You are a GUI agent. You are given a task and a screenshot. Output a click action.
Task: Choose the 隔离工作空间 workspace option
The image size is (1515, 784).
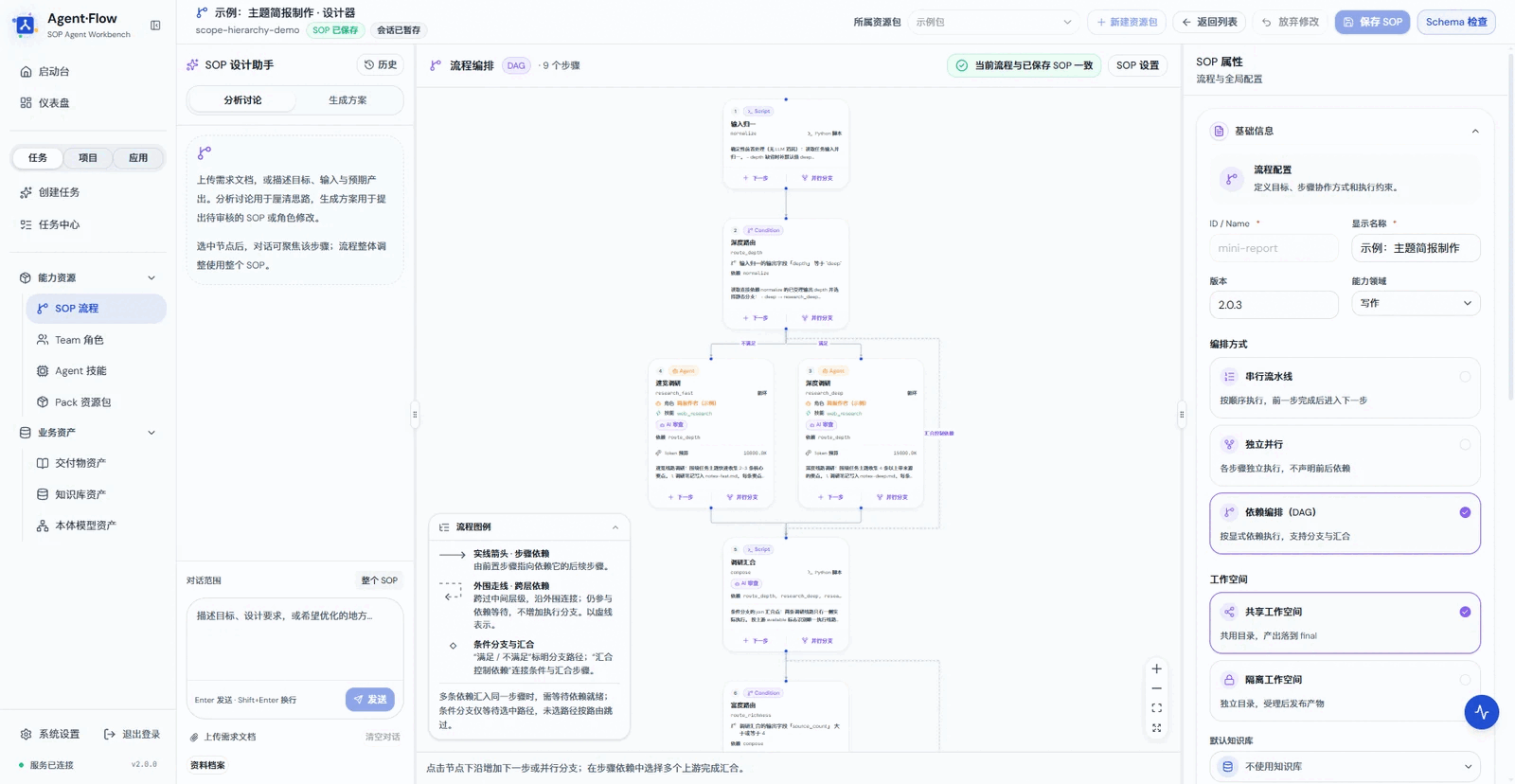(1345, 691)
